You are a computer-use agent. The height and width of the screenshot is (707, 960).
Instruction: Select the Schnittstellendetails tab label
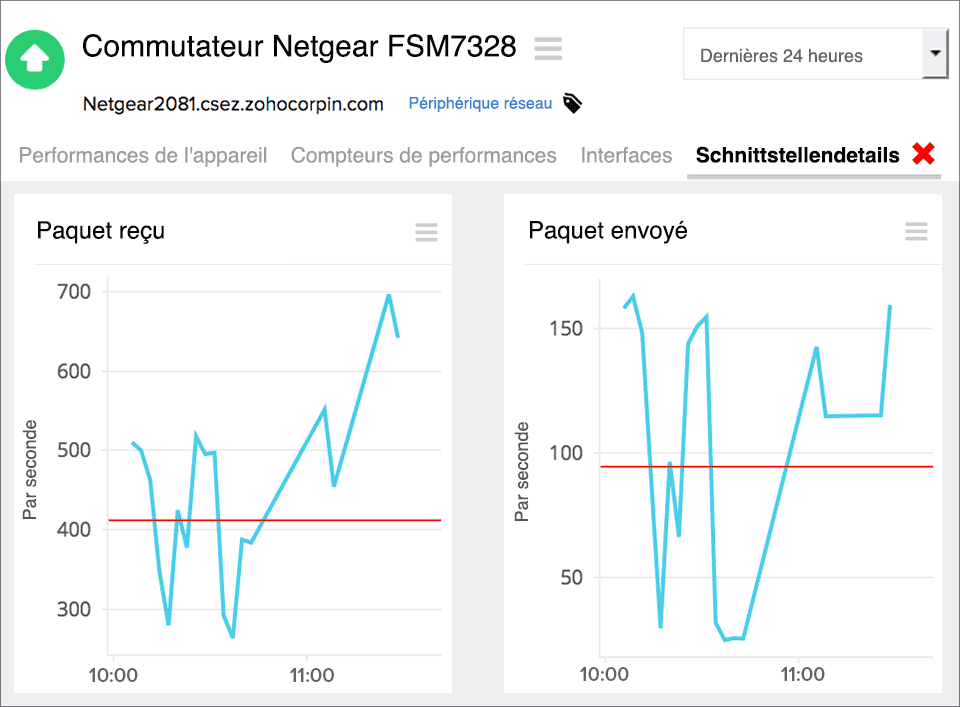[797, 155]
